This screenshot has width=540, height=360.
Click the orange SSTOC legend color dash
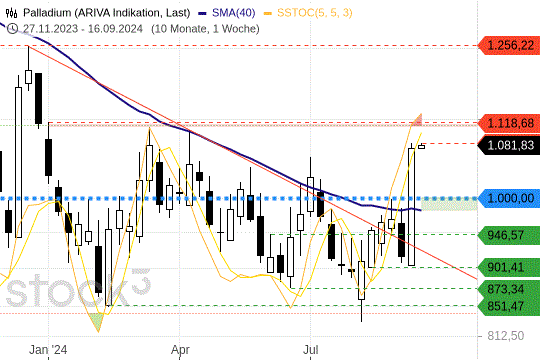coord(268,14)
